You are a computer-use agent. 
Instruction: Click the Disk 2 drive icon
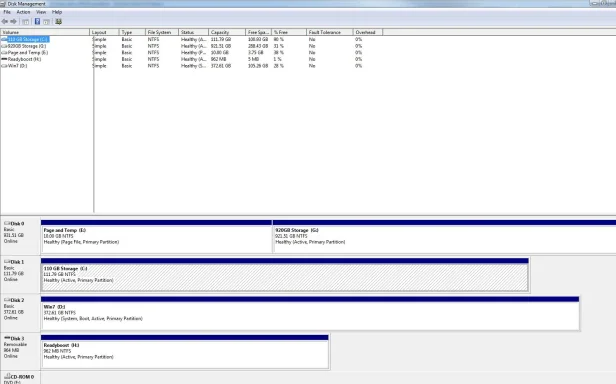[7, 300]
